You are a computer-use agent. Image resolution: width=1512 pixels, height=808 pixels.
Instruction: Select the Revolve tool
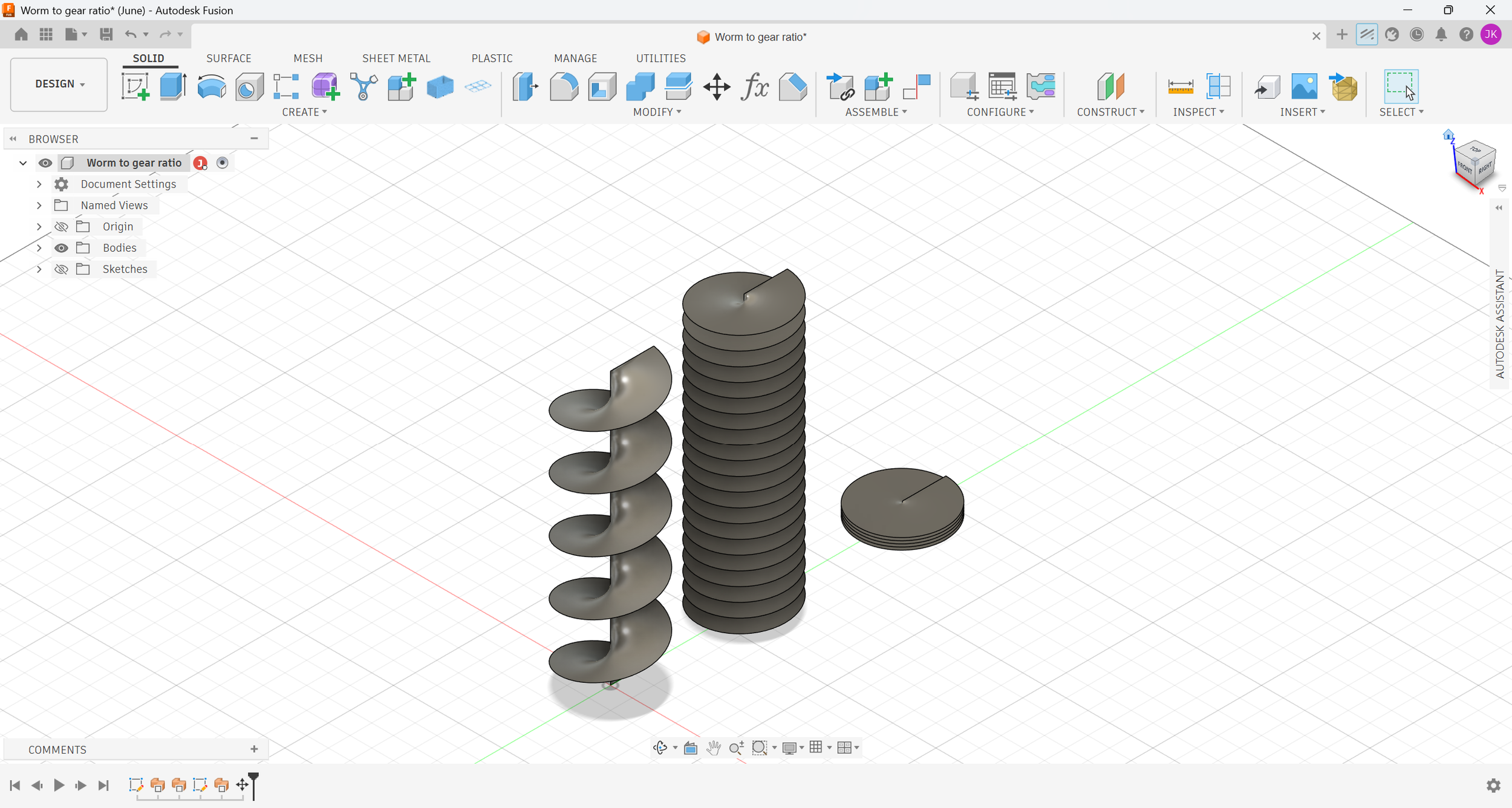pyautogui.click(x=211, y=86)
